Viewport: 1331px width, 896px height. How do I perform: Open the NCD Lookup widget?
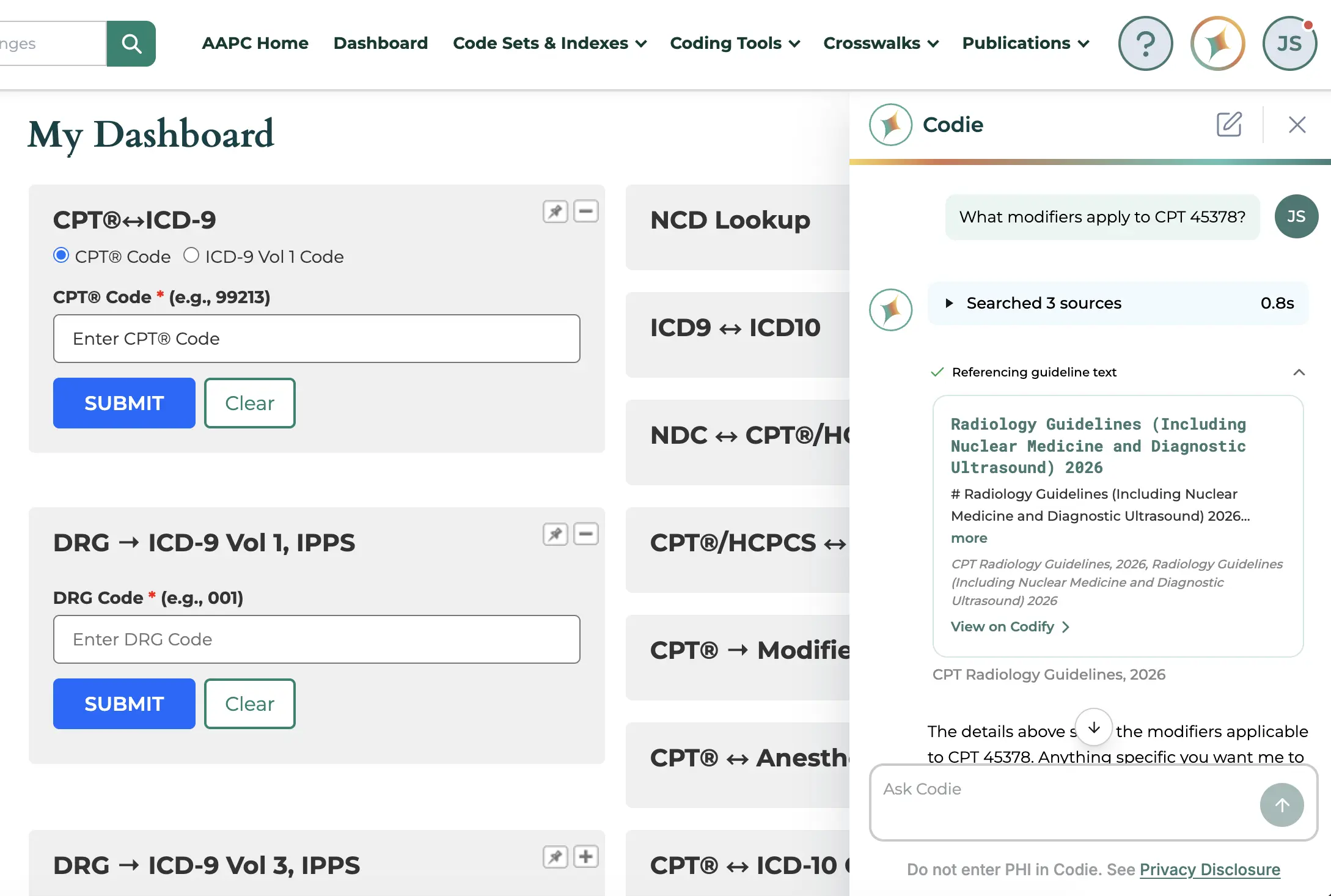tap(738, 227)
